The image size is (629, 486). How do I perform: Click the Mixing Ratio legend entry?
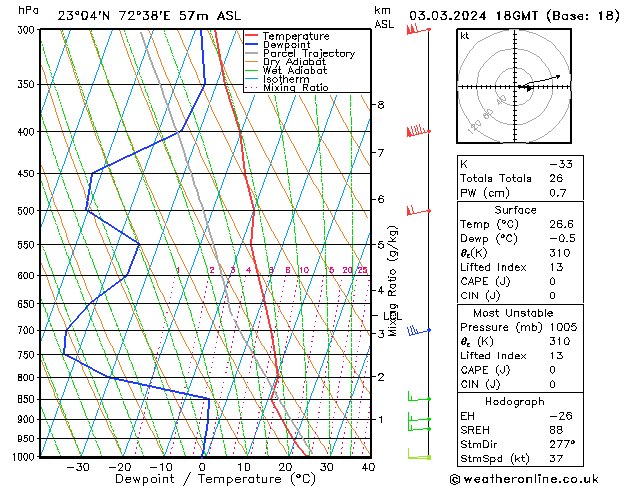point(287,87)
